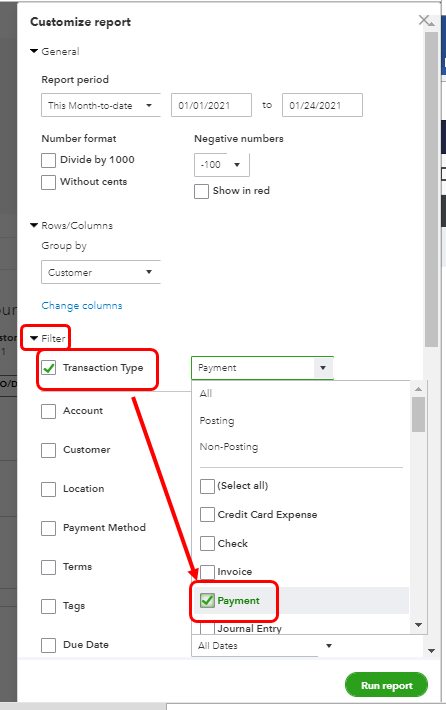
Task: Select the All option in list
Action: [206, 393]
